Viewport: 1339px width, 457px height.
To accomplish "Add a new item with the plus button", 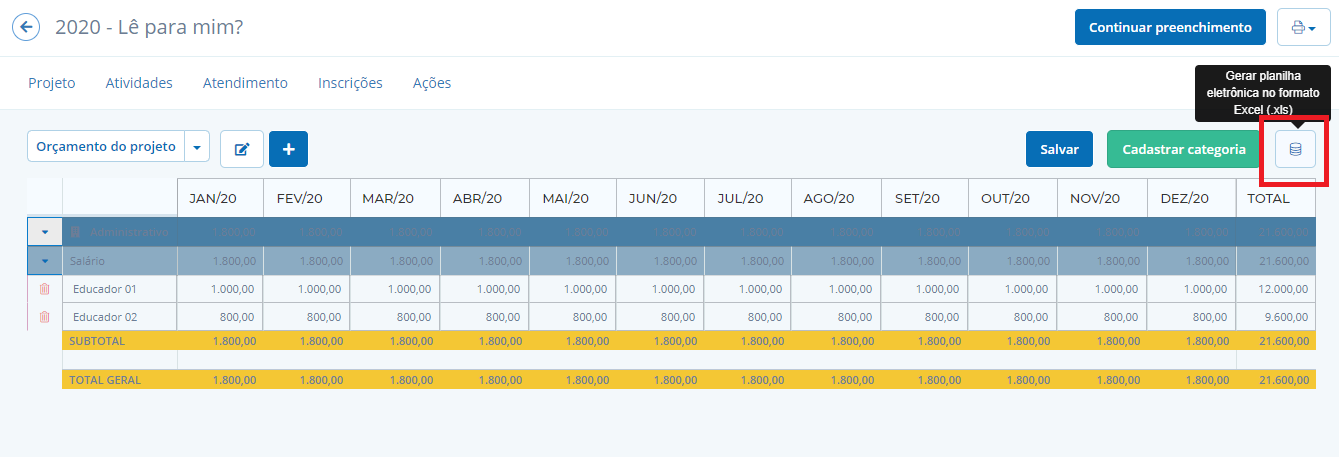I will click(288, 149).
